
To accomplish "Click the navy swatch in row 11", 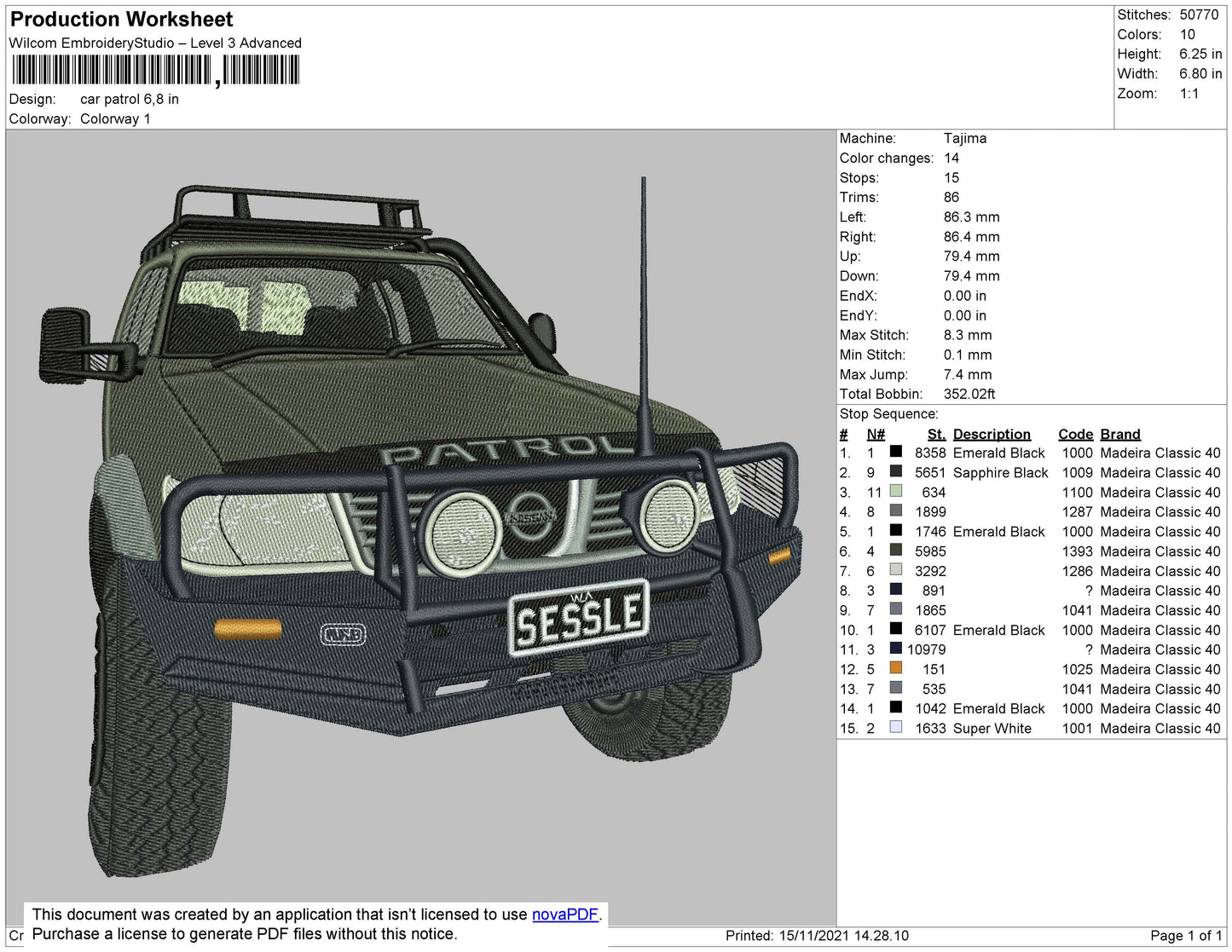I will point(896,648).
